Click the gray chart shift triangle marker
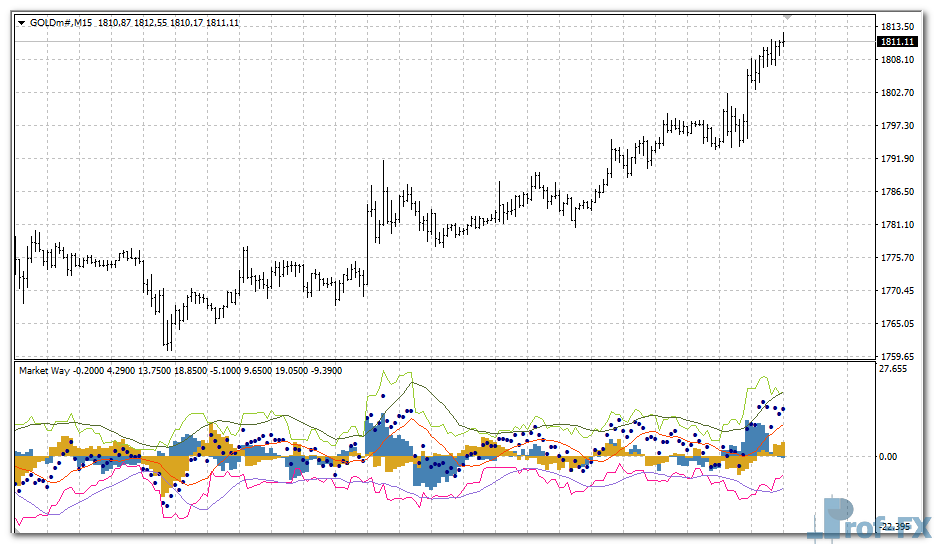The height and width of the screenshot is (544, 934). [x=788, y=17]
